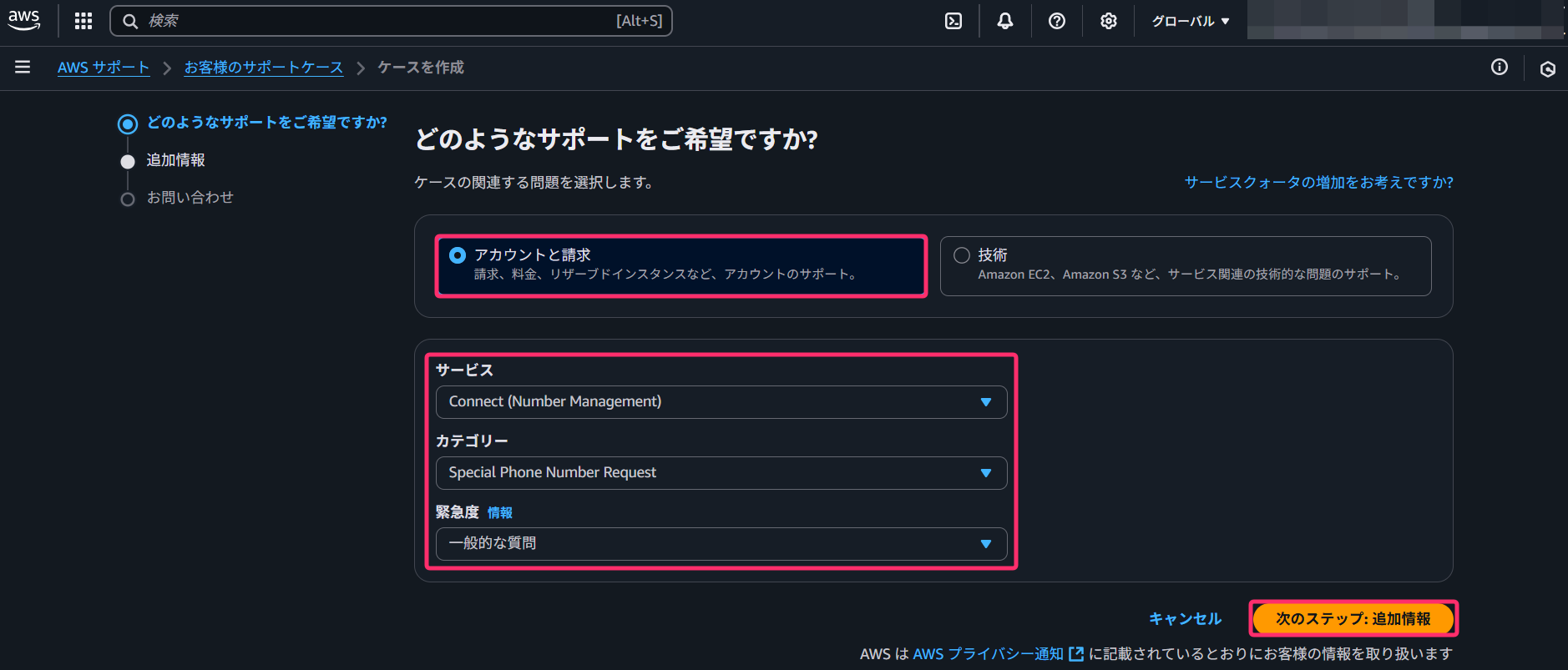The width and height of the screenshot is (1568, 670).
Task: Open the AWS home logo
Action: tap(24, 21)
